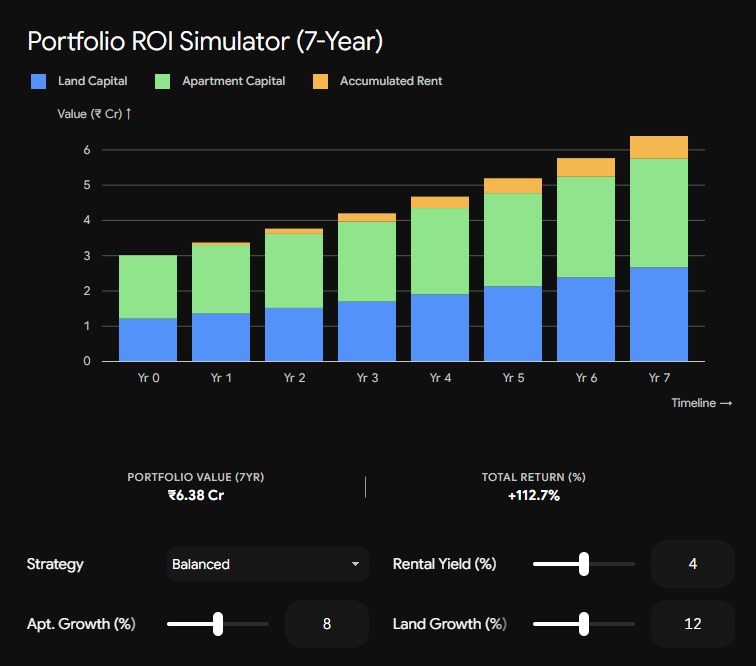Image resolution: width=756 pixels, height=666 pixels.
Task: Click the Portfolio ROI Simulator title
Action: coord(205,41)
